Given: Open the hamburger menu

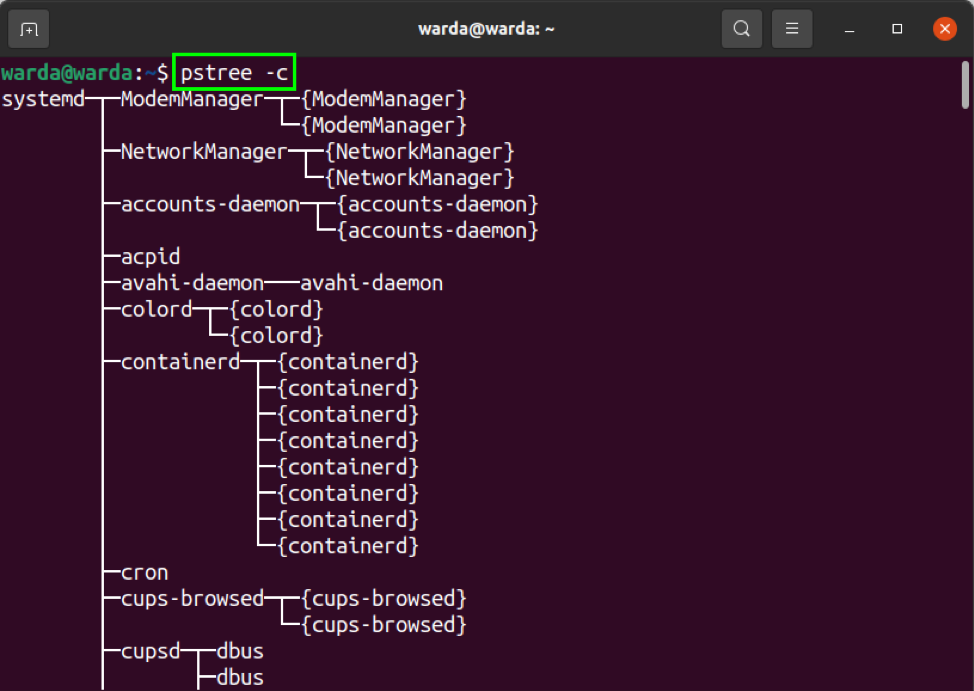Looking at the screenshot, I should coord(792,29).
